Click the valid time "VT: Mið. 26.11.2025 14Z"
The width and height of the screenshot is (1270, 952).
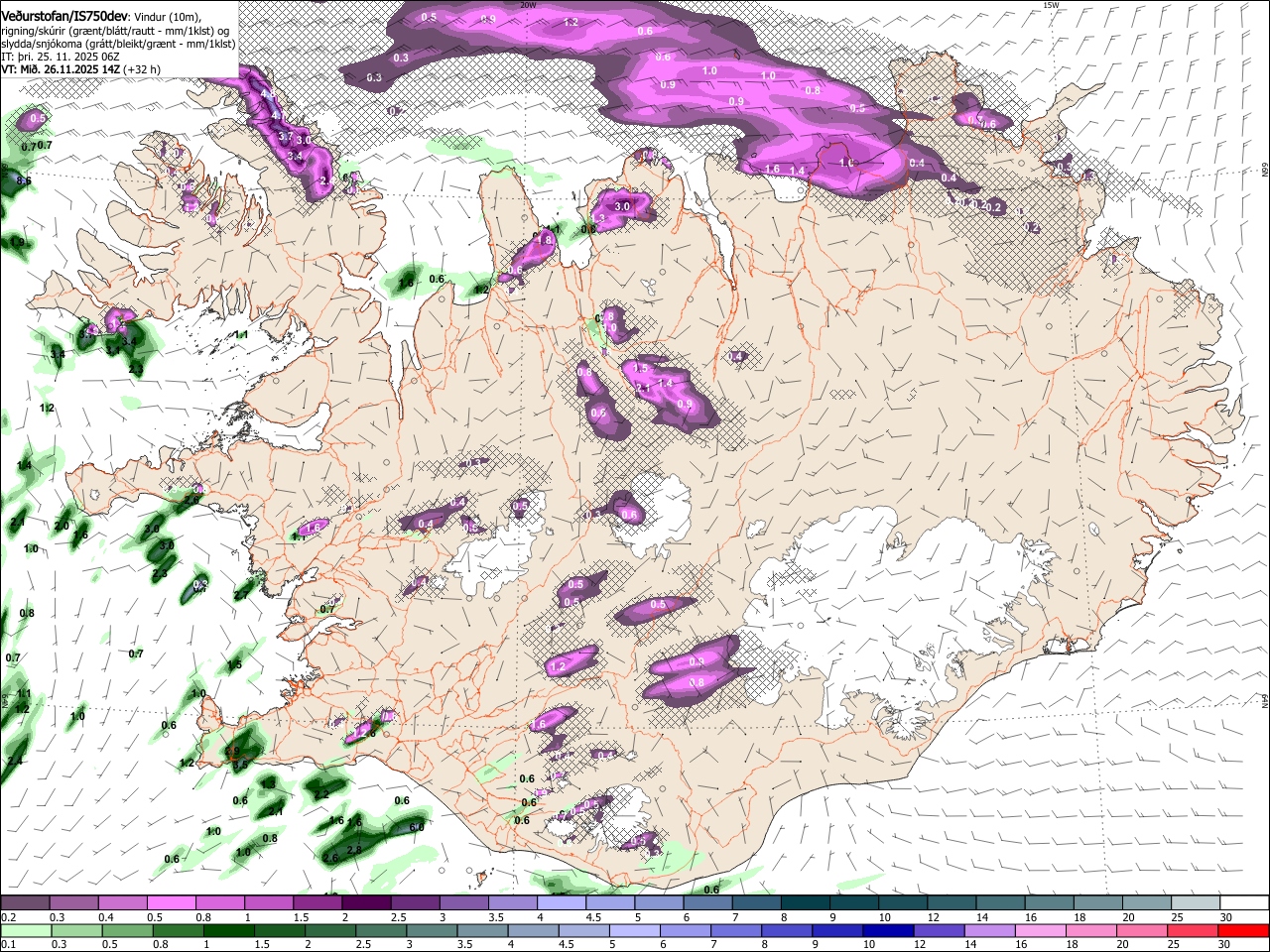click(61, 69)
